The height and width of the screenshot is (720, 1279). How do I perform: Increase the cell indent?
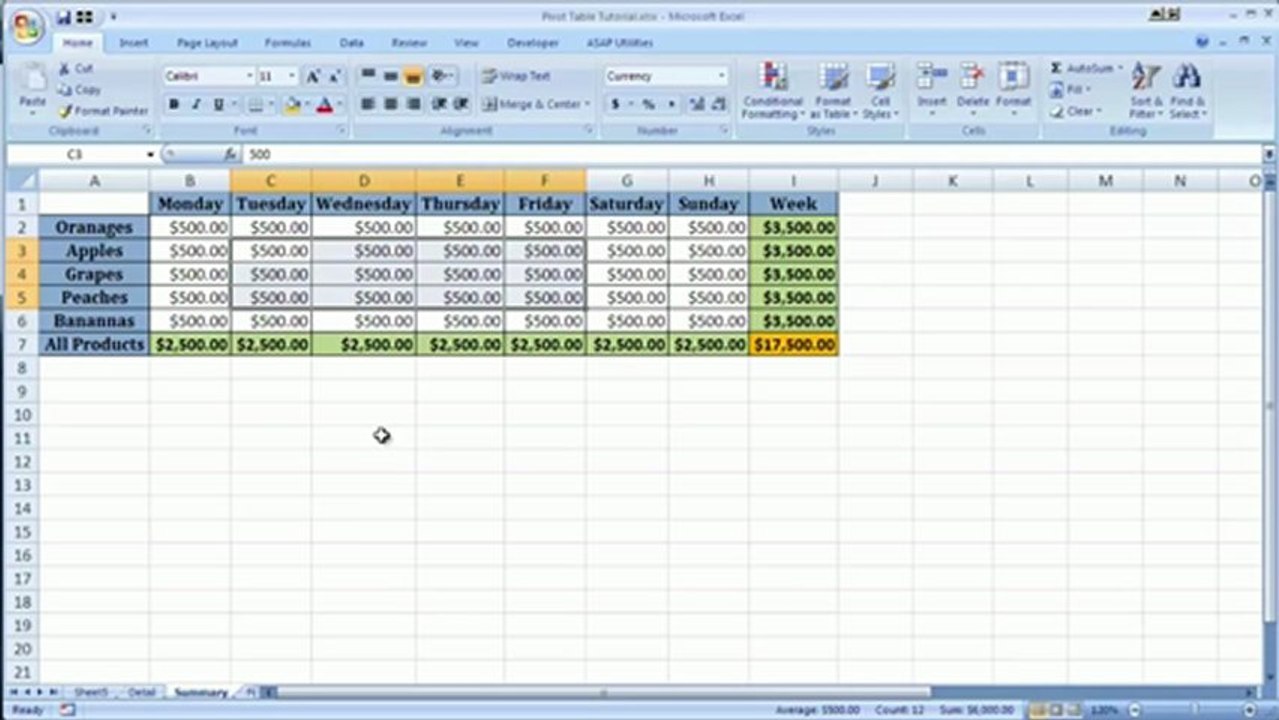461,104
